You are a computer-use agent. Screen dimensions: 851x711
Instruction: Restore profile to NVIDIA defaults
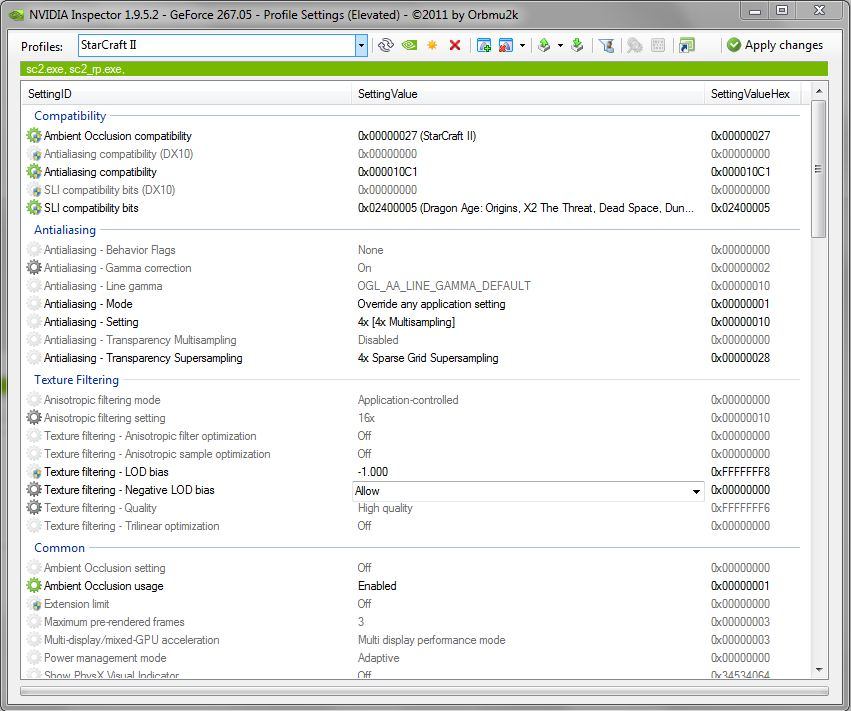[409, 45]
